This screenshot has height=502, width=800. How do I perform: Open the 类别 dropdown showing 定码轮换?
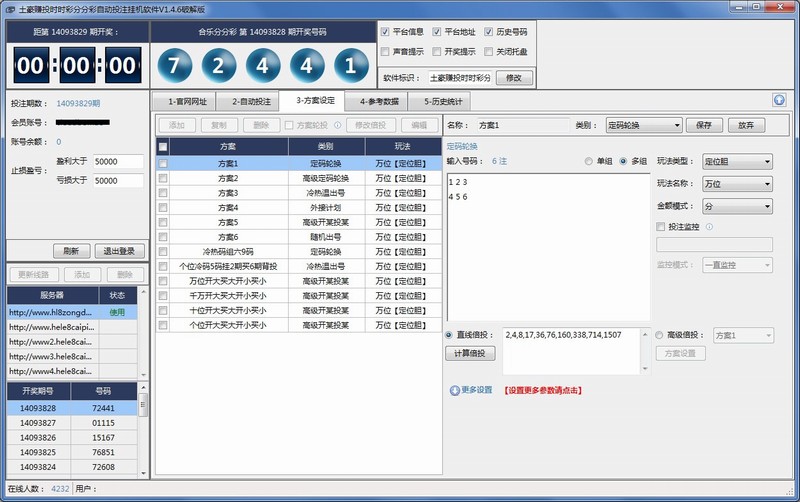[x=643, y=125]
